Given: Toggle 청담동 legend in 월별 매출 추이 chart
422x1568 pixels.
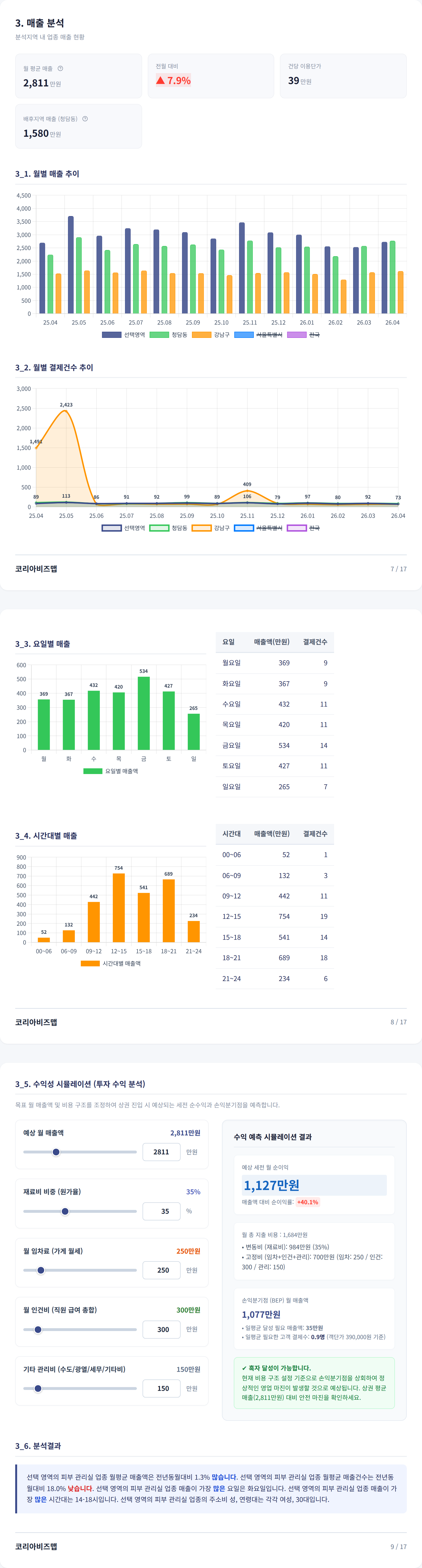Looking at the screenshot, I should pyautogui.click(x=169, y=335).
